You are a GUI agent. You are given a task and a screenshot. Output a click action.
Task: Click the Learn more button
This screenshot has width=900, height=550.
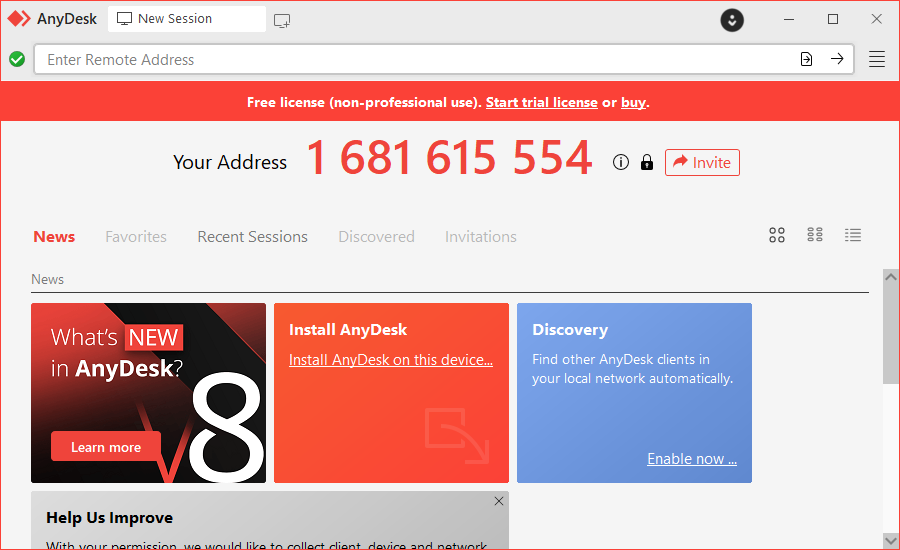(106, 447)
